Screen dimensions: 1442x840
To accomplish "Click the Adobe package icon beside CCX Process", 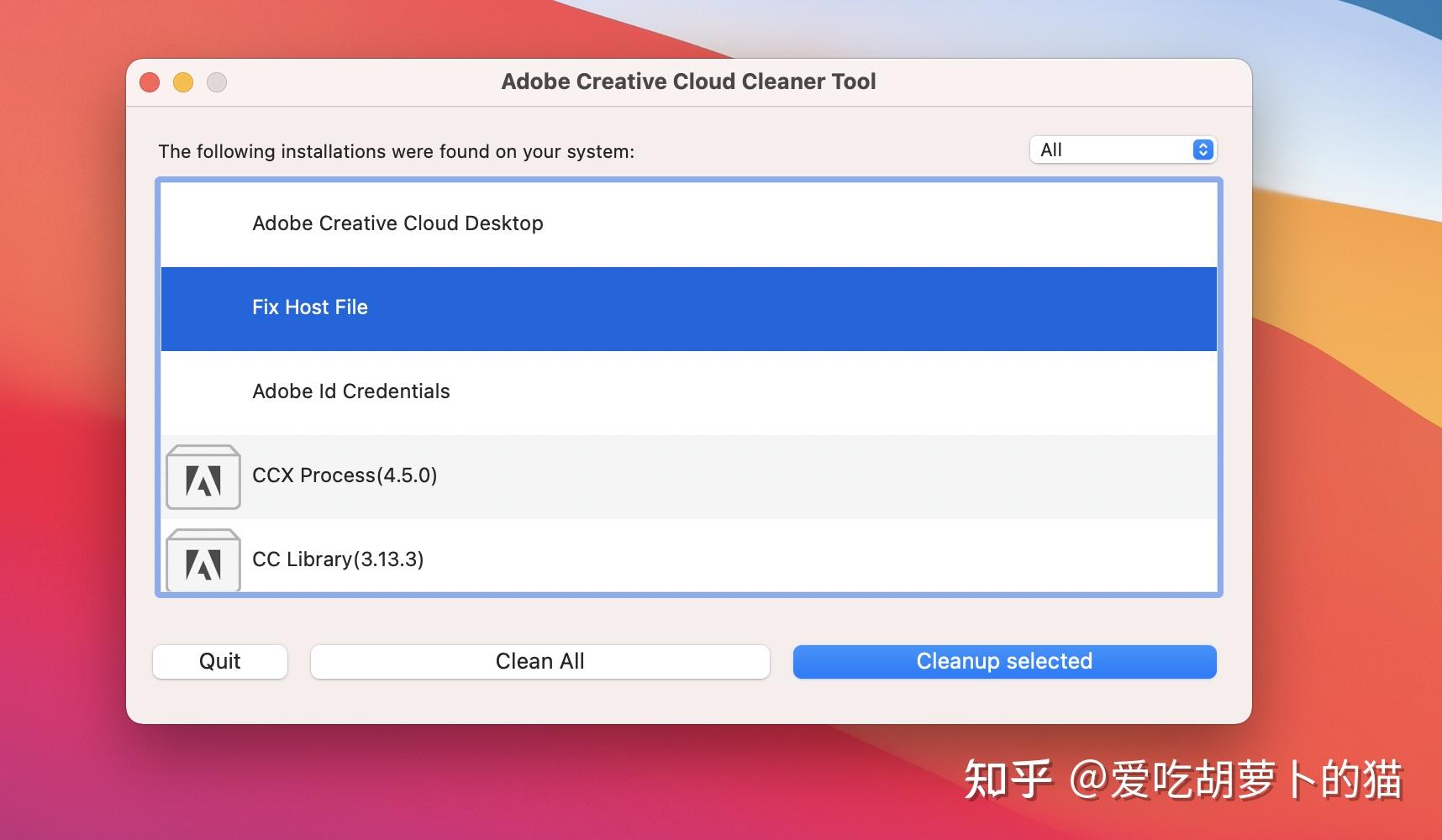I will point(203,476).
